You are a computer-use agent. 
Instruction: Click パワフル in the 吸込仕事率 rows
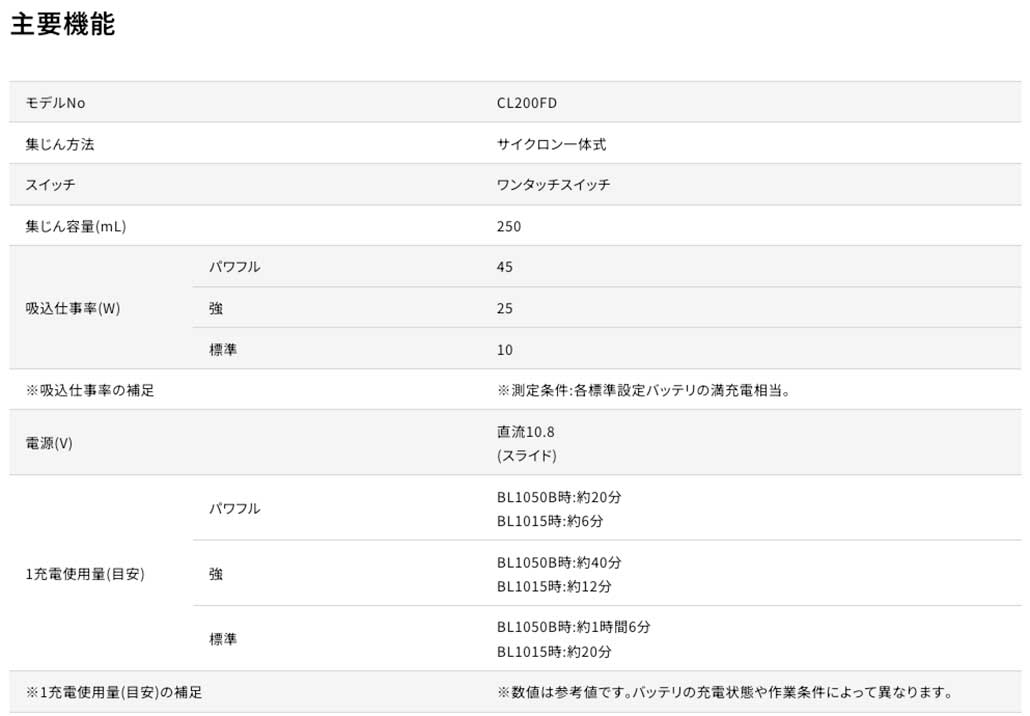click(x=235, y=267)
